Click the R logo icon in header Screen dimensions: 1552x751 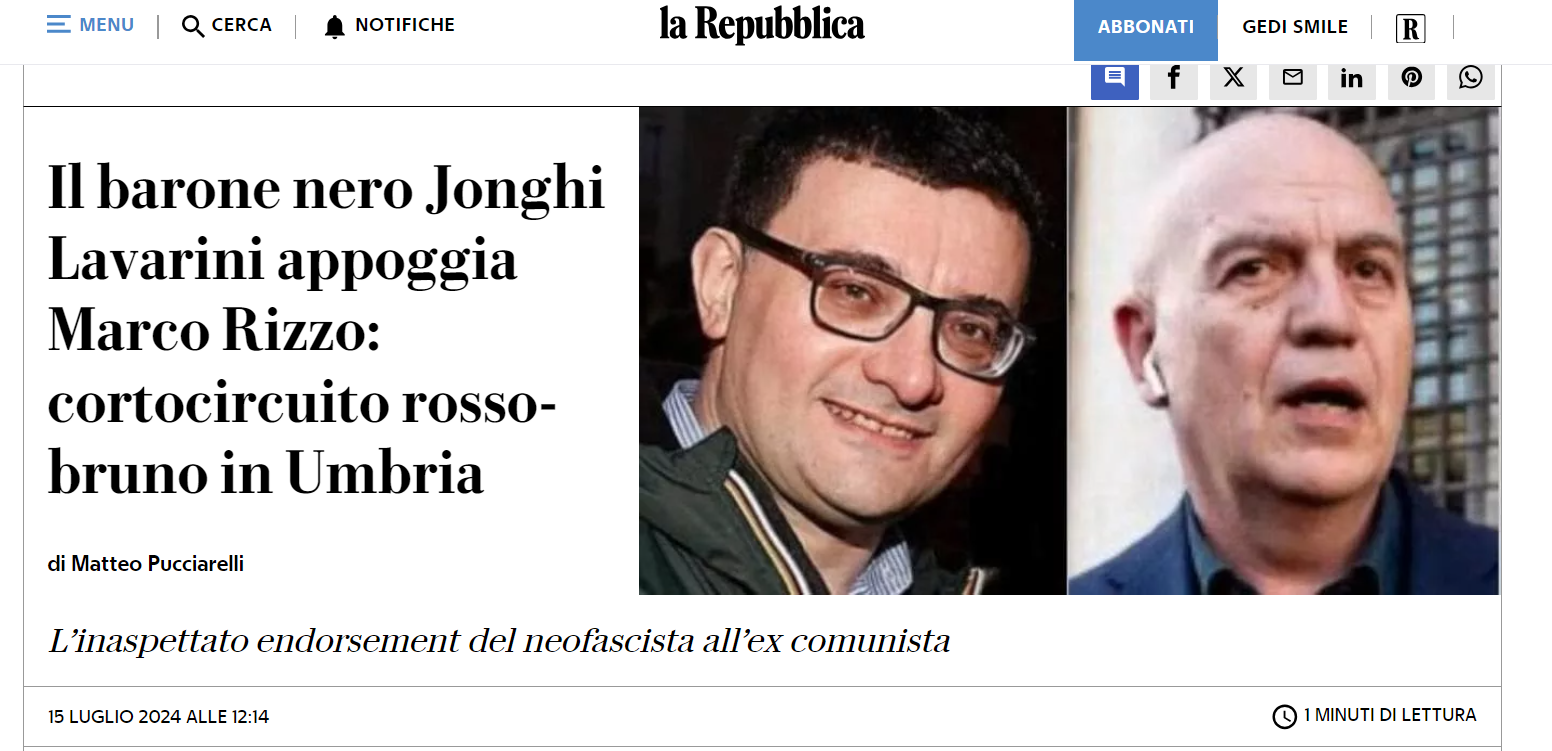point(1410,29)
